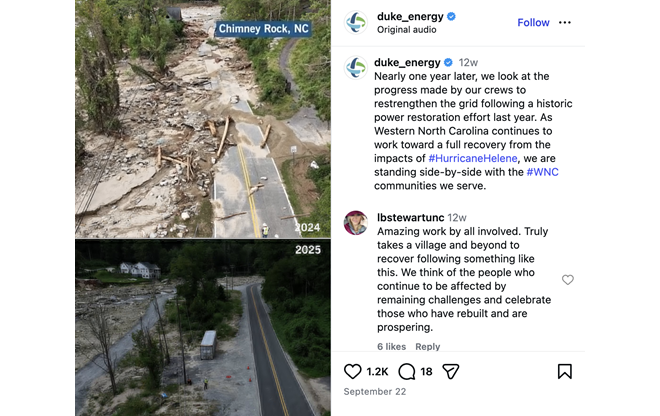The height and width of the screenshot is (416, 660).
Task: Open duke_energy profile picture in header
Action: [x=356, y=22]
